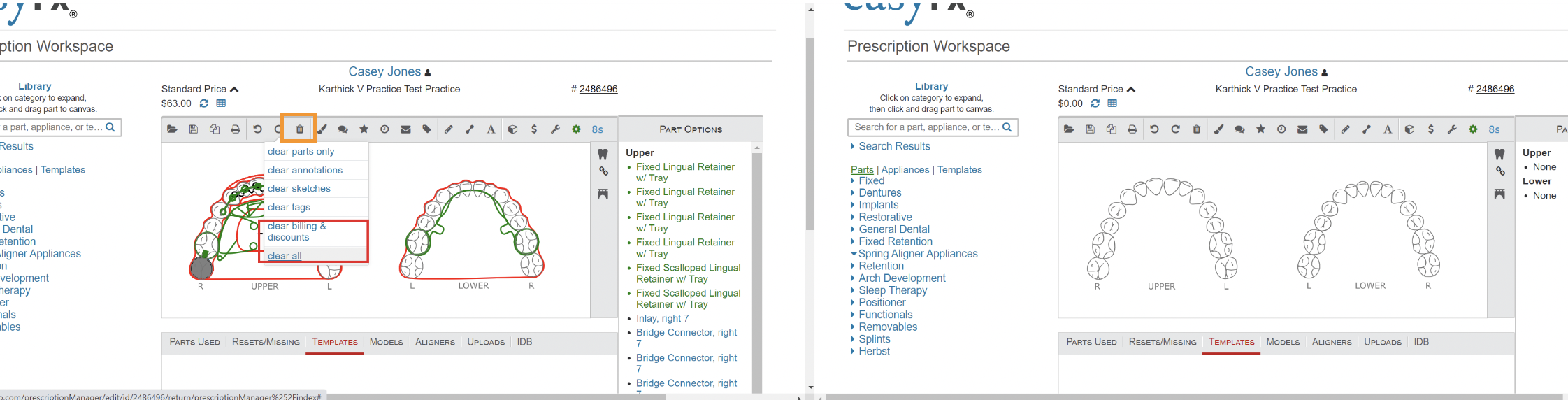Select paintbrush tool in left window toolbar
1568x400 pixels.
322,129
